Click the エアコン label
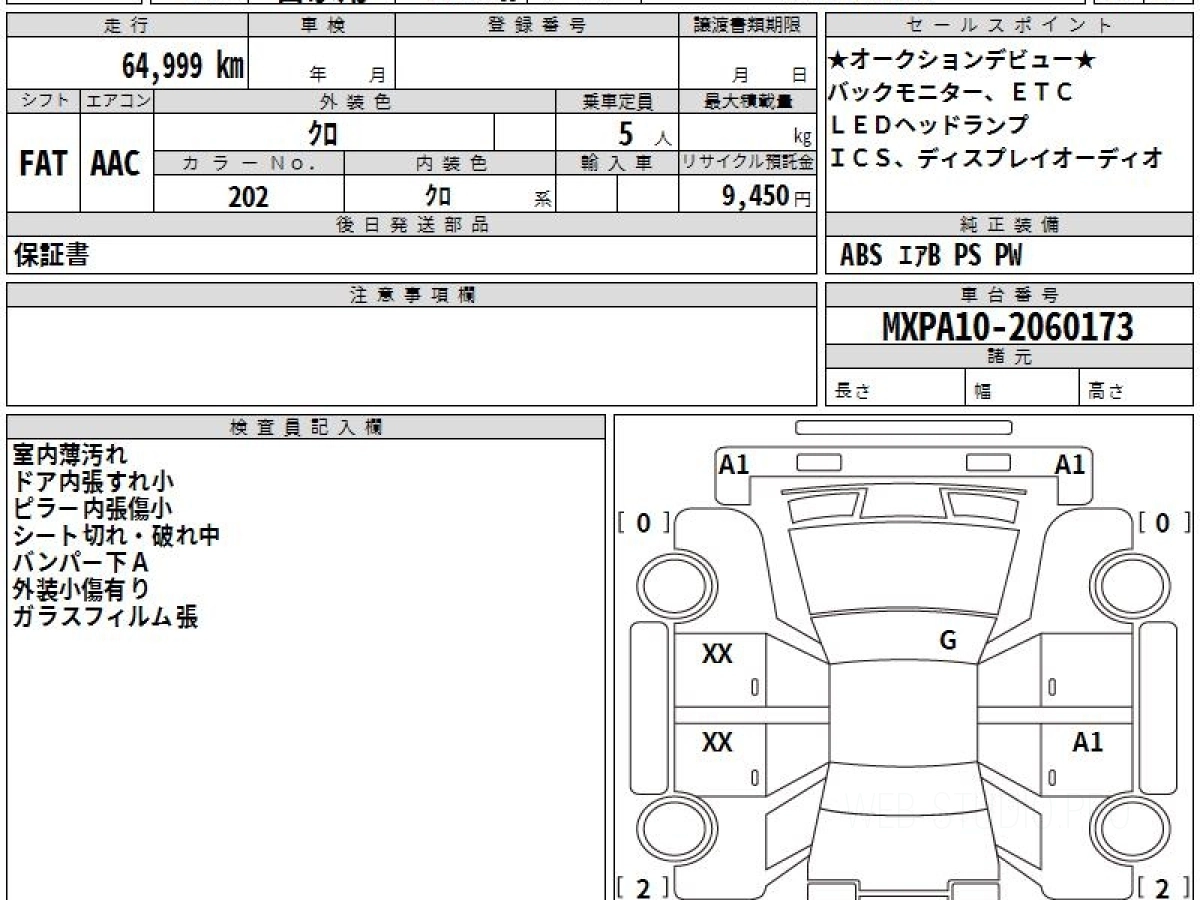Viewport: 1200px width, 900px height. pyautogui.click(x=117, y=101)
